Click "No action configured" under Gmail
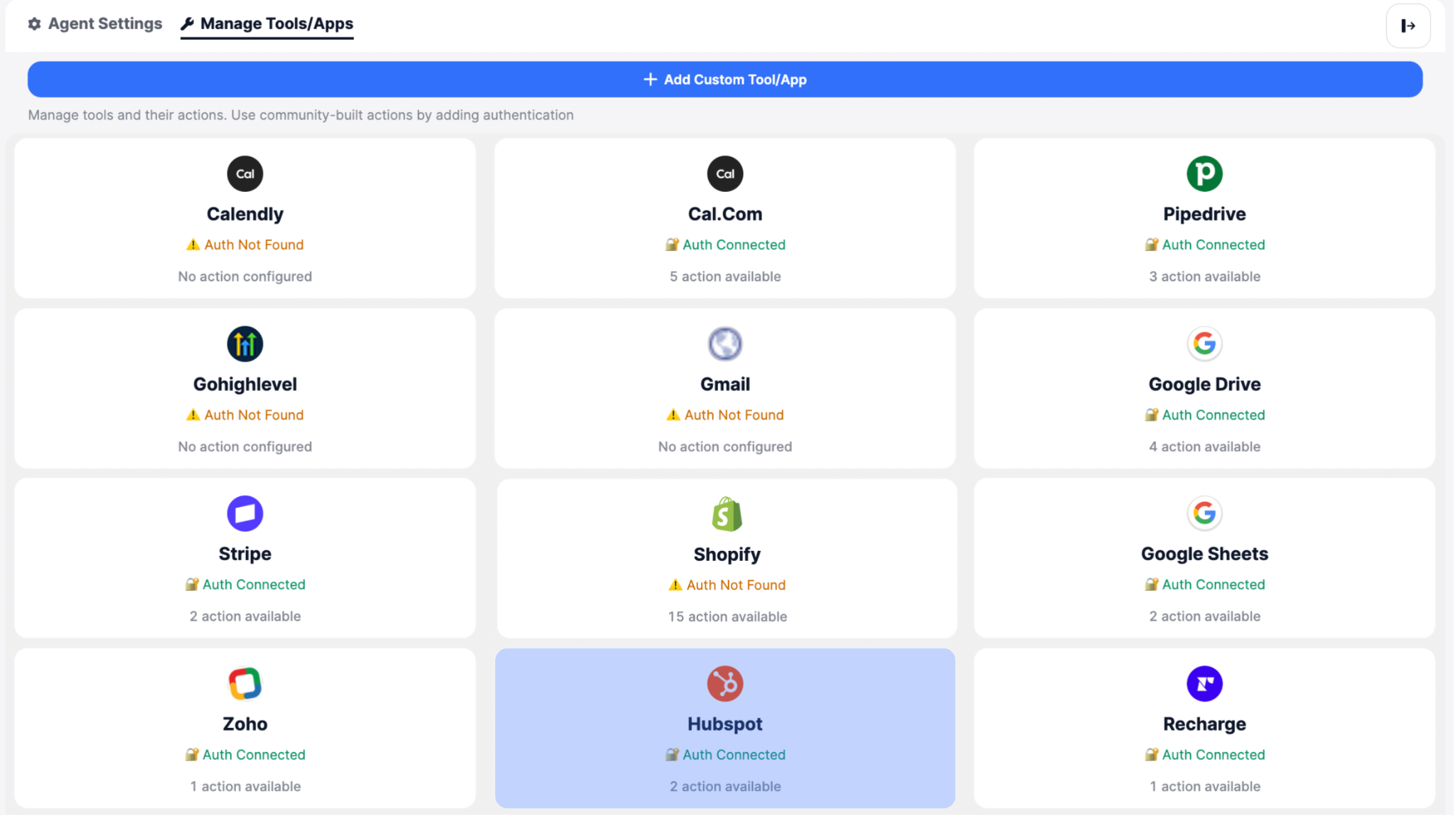Image resolution: width=1456 pixels, height=819 pixels. (x=724, y=447)
